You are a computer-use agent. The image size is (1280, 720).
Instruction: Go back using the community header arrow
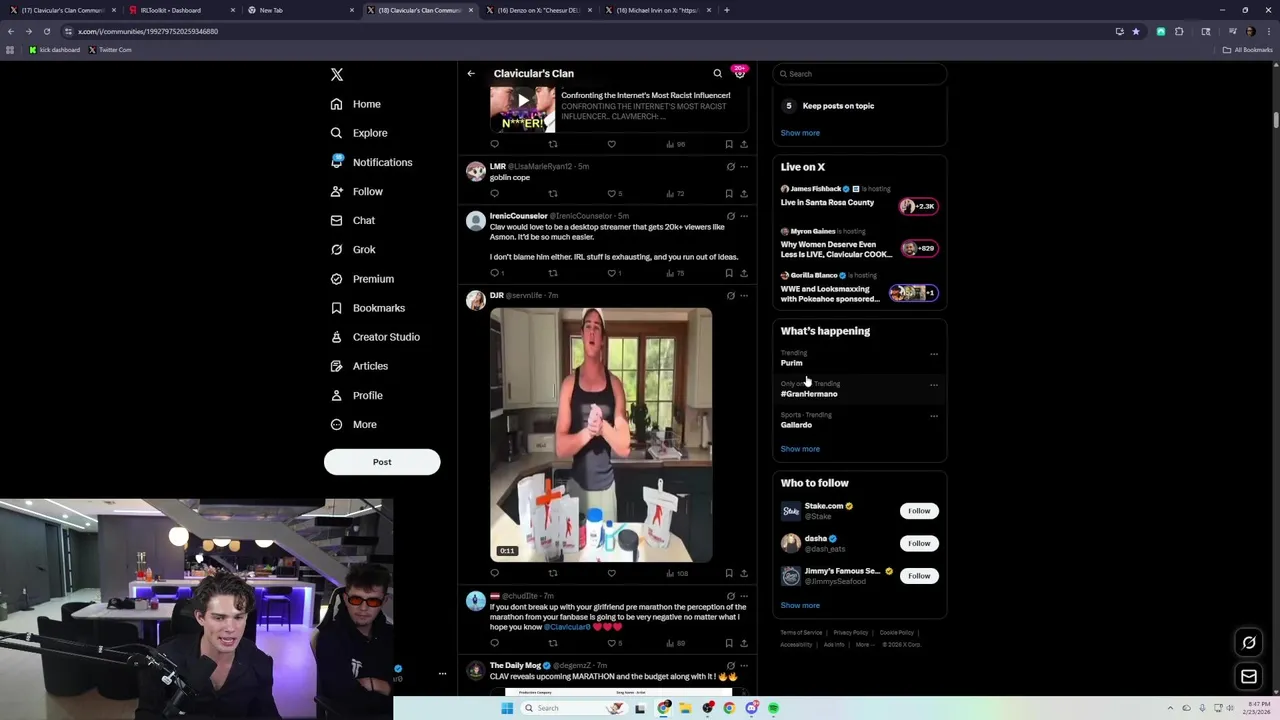[x=471, y=73]
